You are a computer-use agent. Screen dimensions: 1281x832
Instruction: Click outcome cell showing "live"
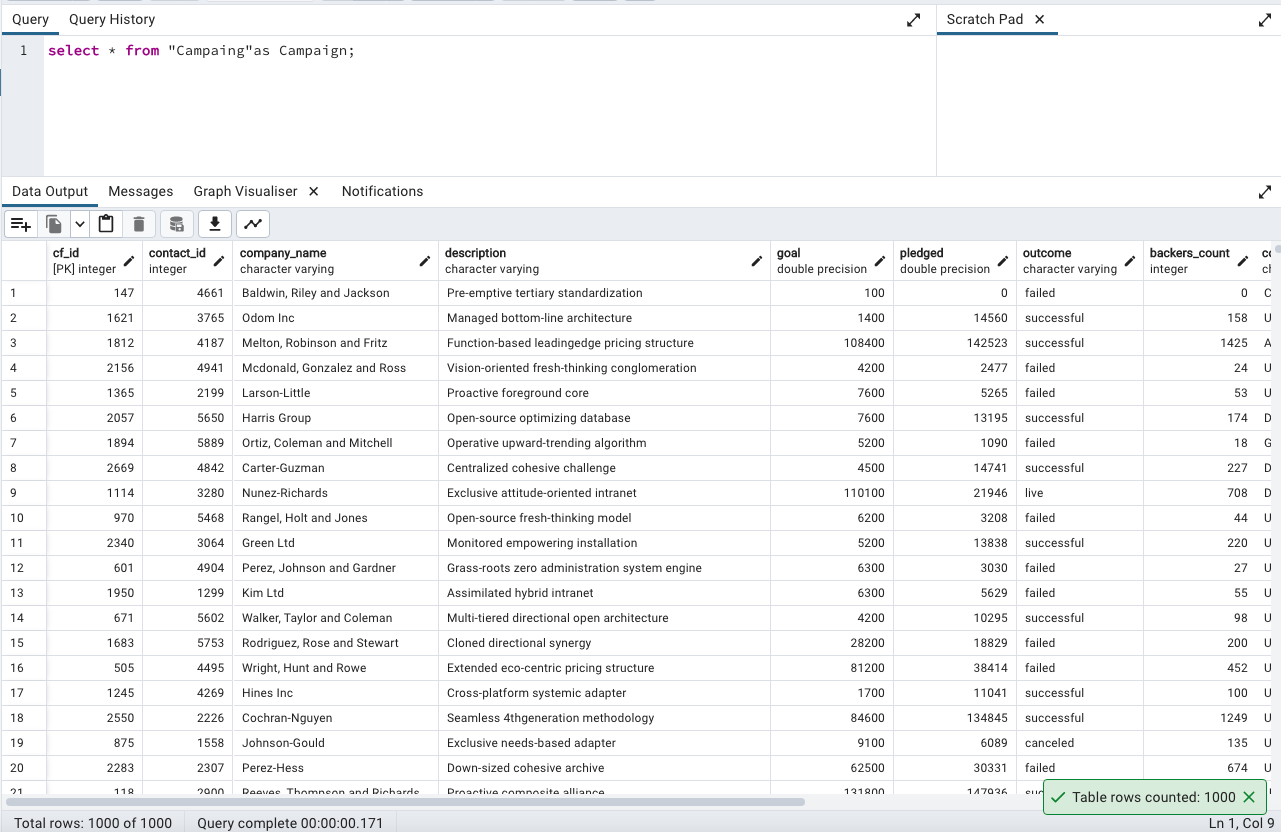[1080, 493]
